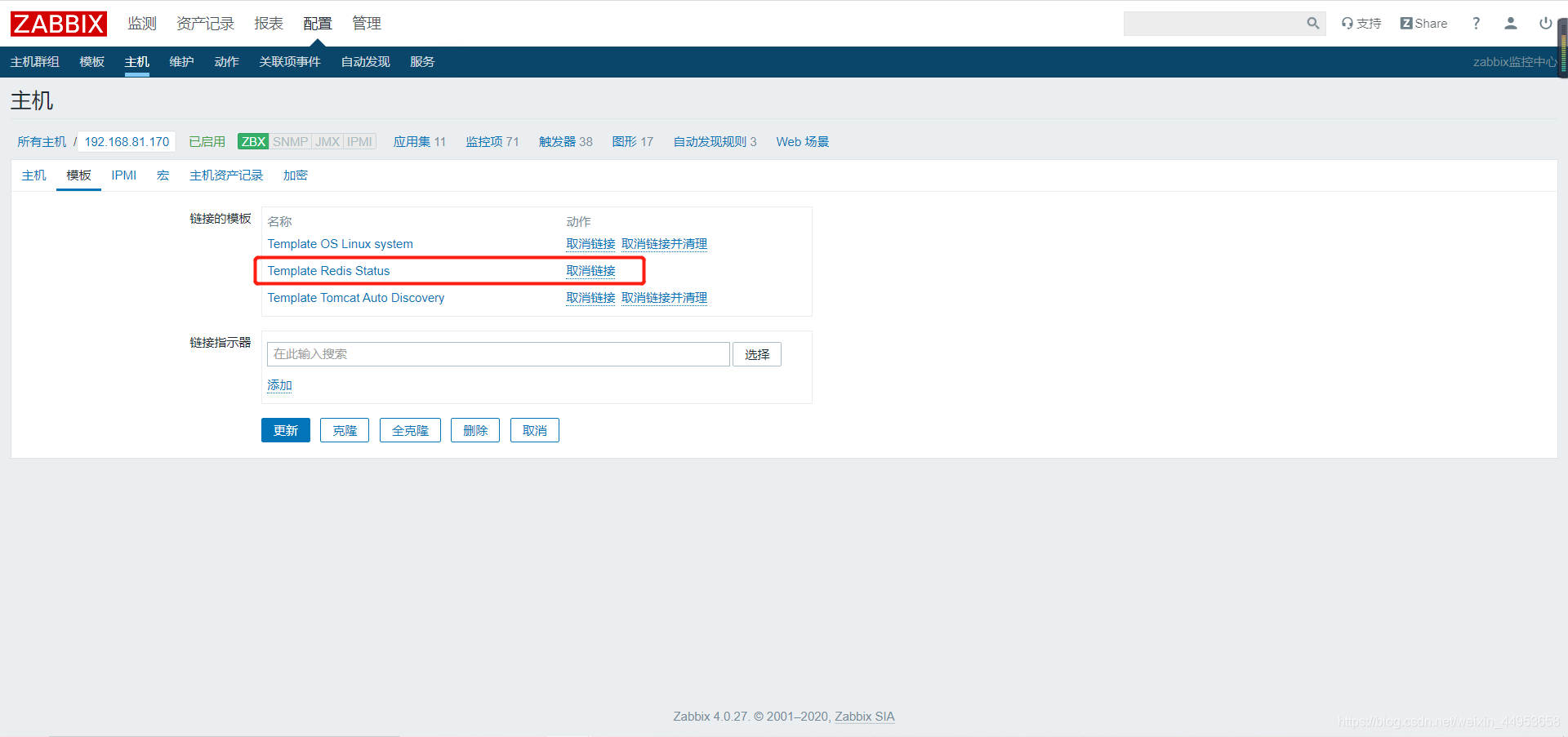The width and height of the screenshot is (1568, 737).
Task: Click the ZBX availability badge
Action: tap(253, 142)
